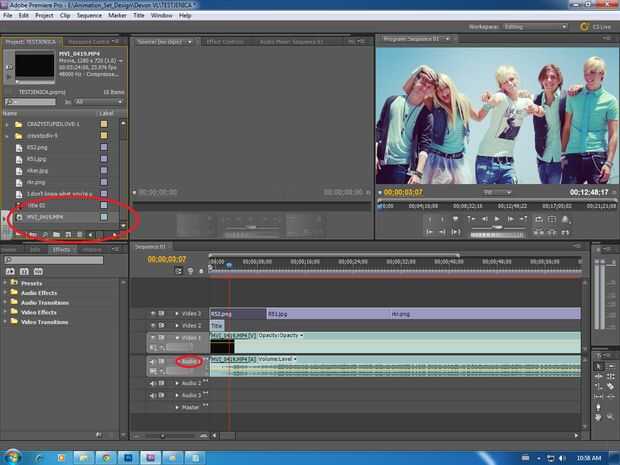Toggle Audio 2 track lock box
The width and height of the screenshot is (620, 465).
point(161,384)
